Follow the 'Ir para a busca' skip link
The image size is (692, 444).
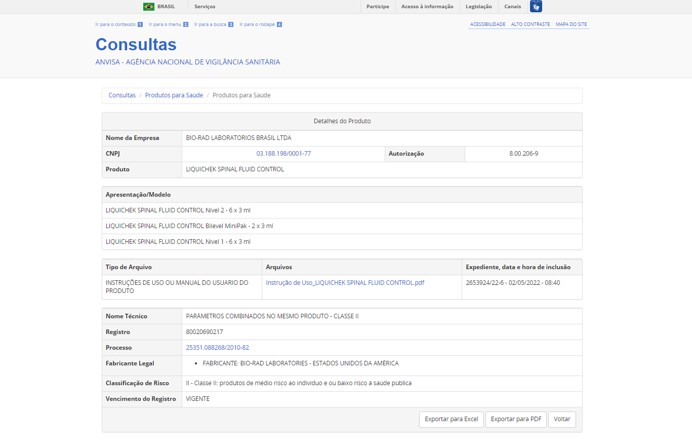pyautogui.click(x=214, y=24)
